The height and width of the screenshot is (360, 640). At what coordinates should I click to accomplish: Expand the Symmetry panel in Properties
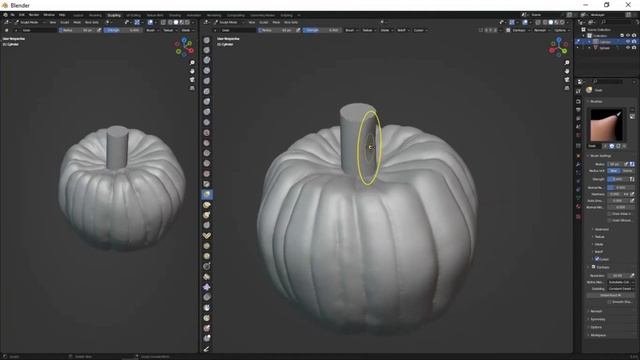pyautogui.click(x=598, y=319)
